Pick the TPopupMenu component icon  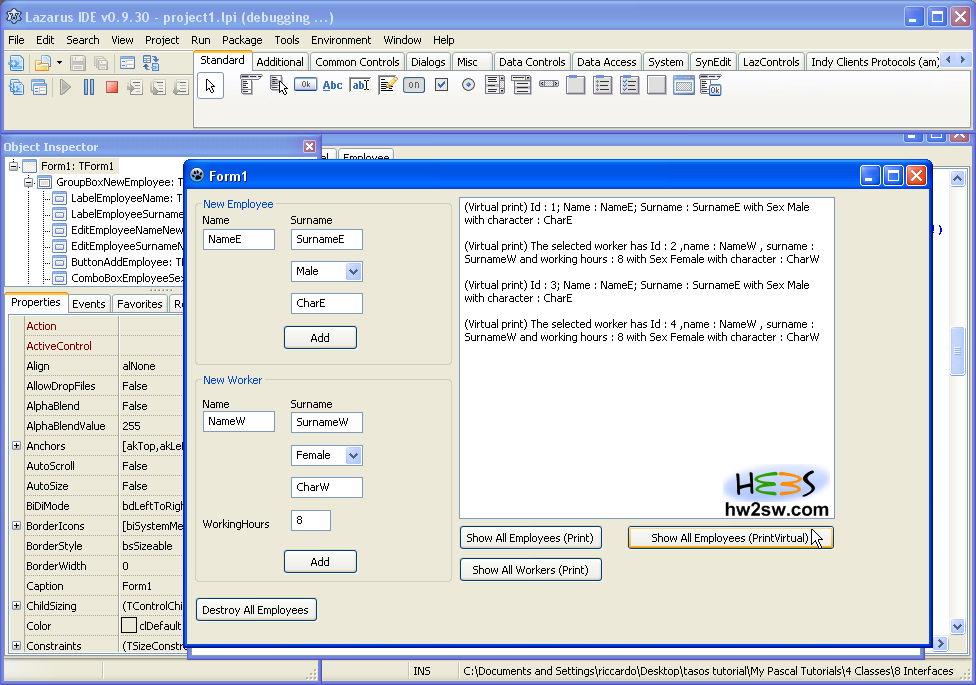(x=278, y=85)
